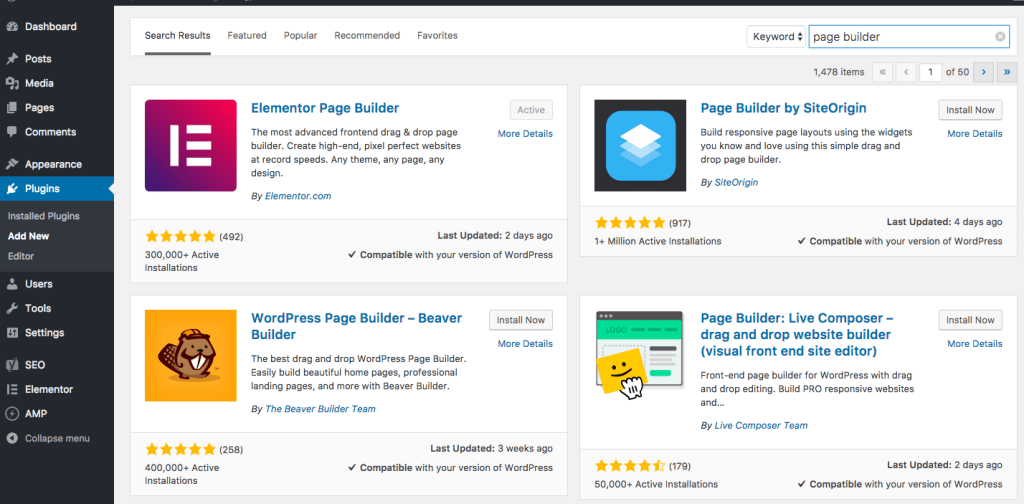Image resolution: width=1024 pixels, height=504 pixels.
Task: Open the Page Builder by SiteOrigin title
Action: click(x=784, y=108)
